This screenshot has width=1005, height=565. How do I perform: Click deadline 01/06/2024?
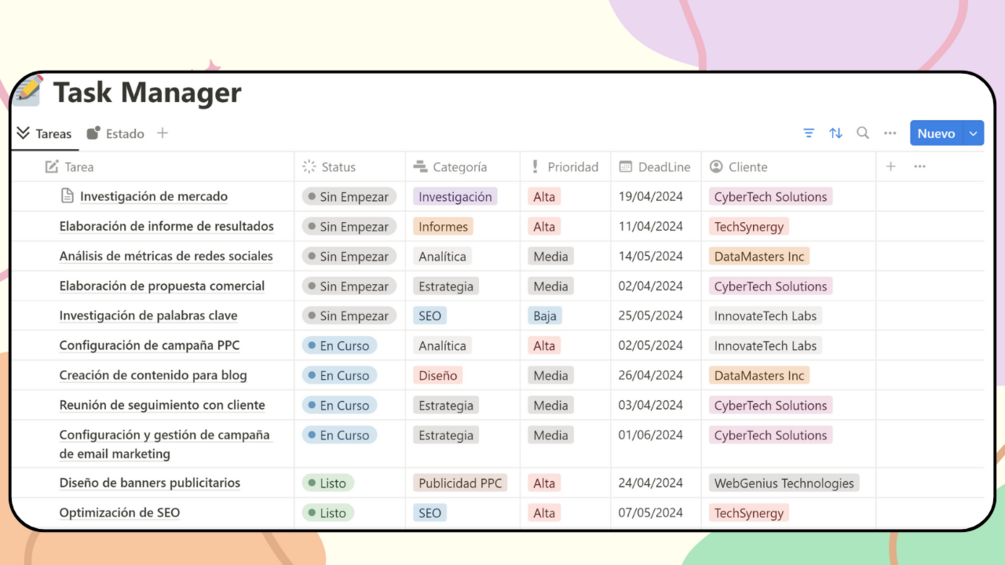pyautogui.click(x=651, y=435)
